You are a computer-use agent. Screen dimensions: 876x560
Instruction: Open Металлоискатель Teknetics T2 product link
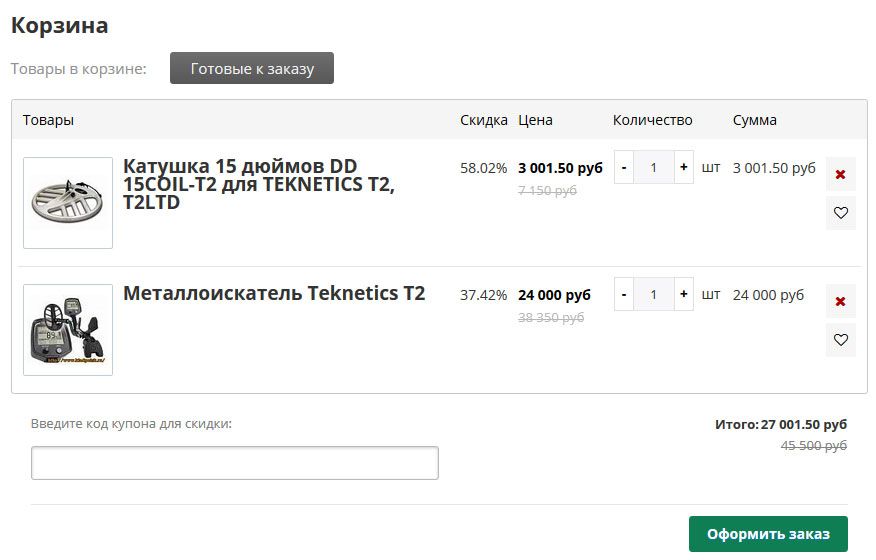click(x=274, y=293)
